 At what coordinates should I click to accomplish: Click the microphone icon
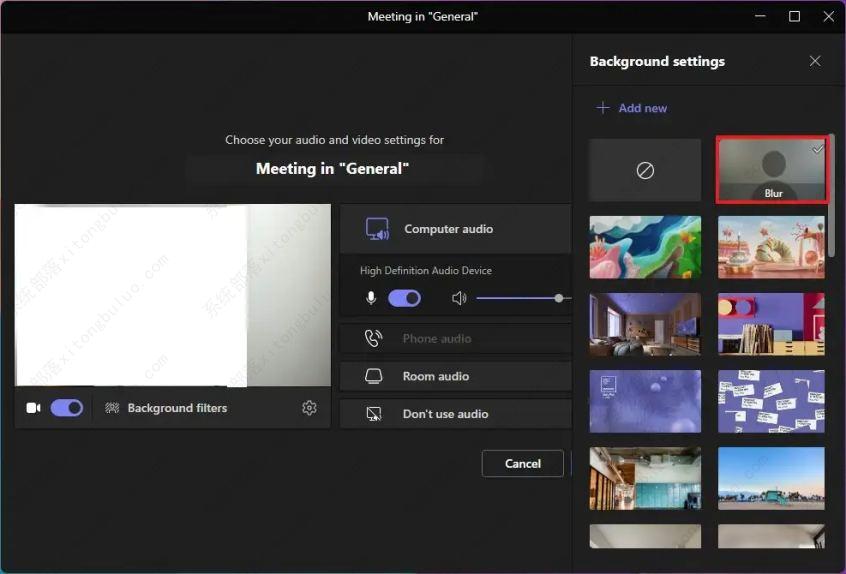pos(371,298)
